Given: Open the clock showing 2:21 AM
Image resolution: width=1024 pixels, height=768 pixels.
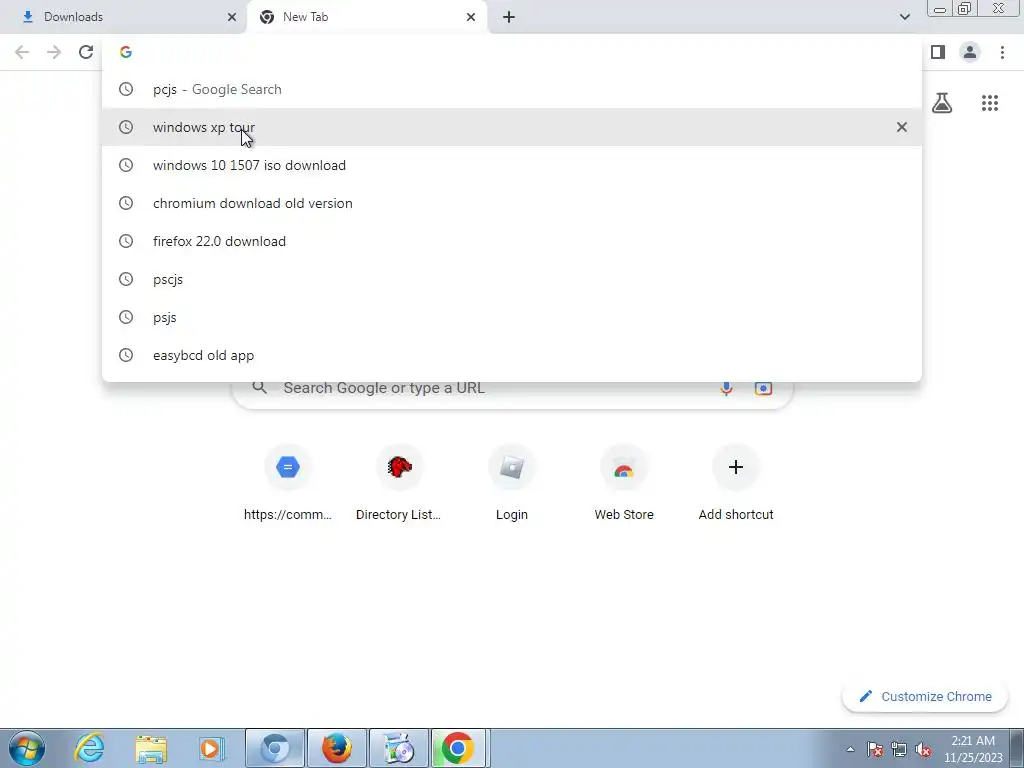Looking at the screenshot, I should 973,749.
